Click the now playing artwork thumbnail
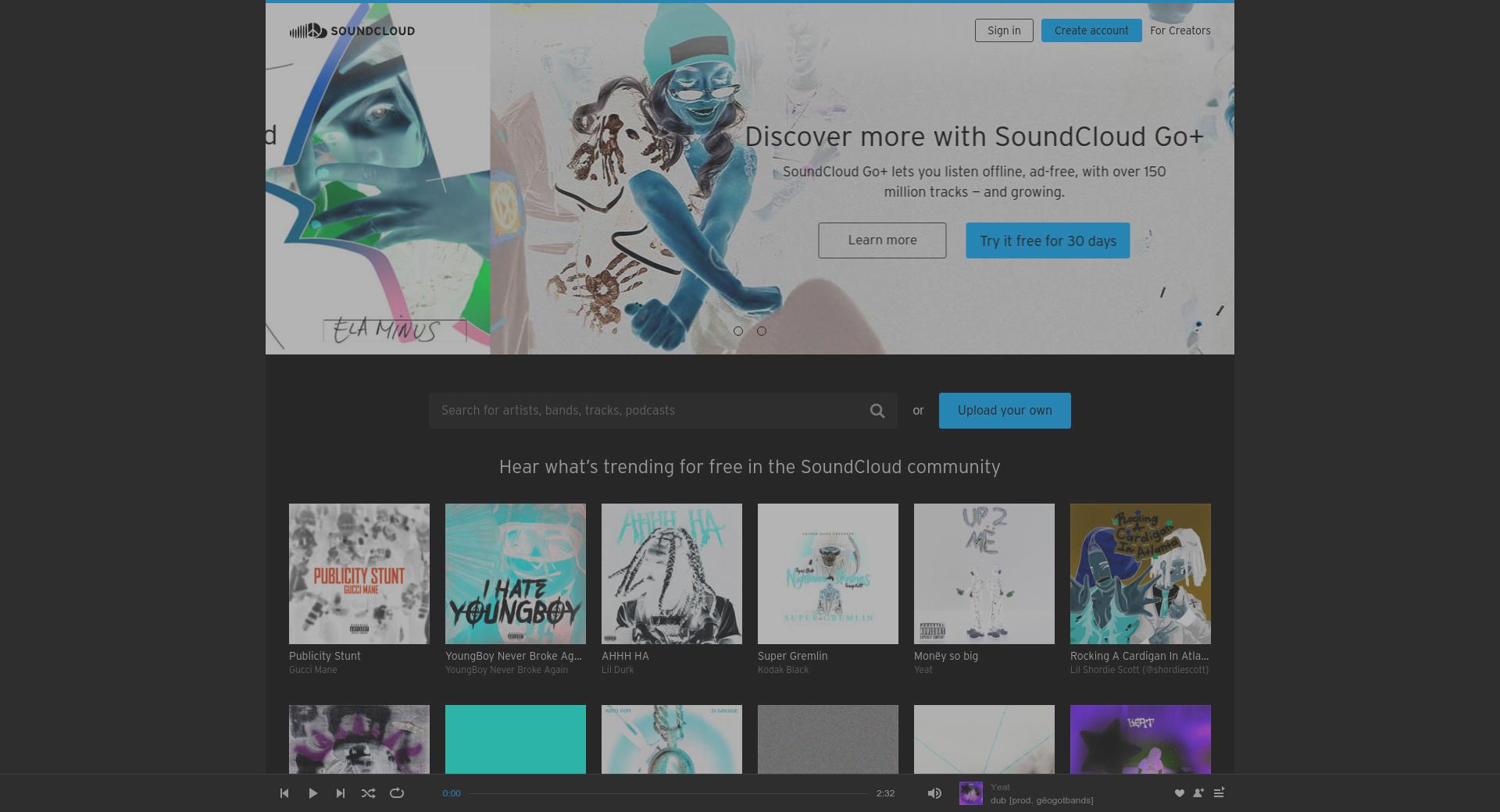1500x812 pixels. [x=971, y=793]
